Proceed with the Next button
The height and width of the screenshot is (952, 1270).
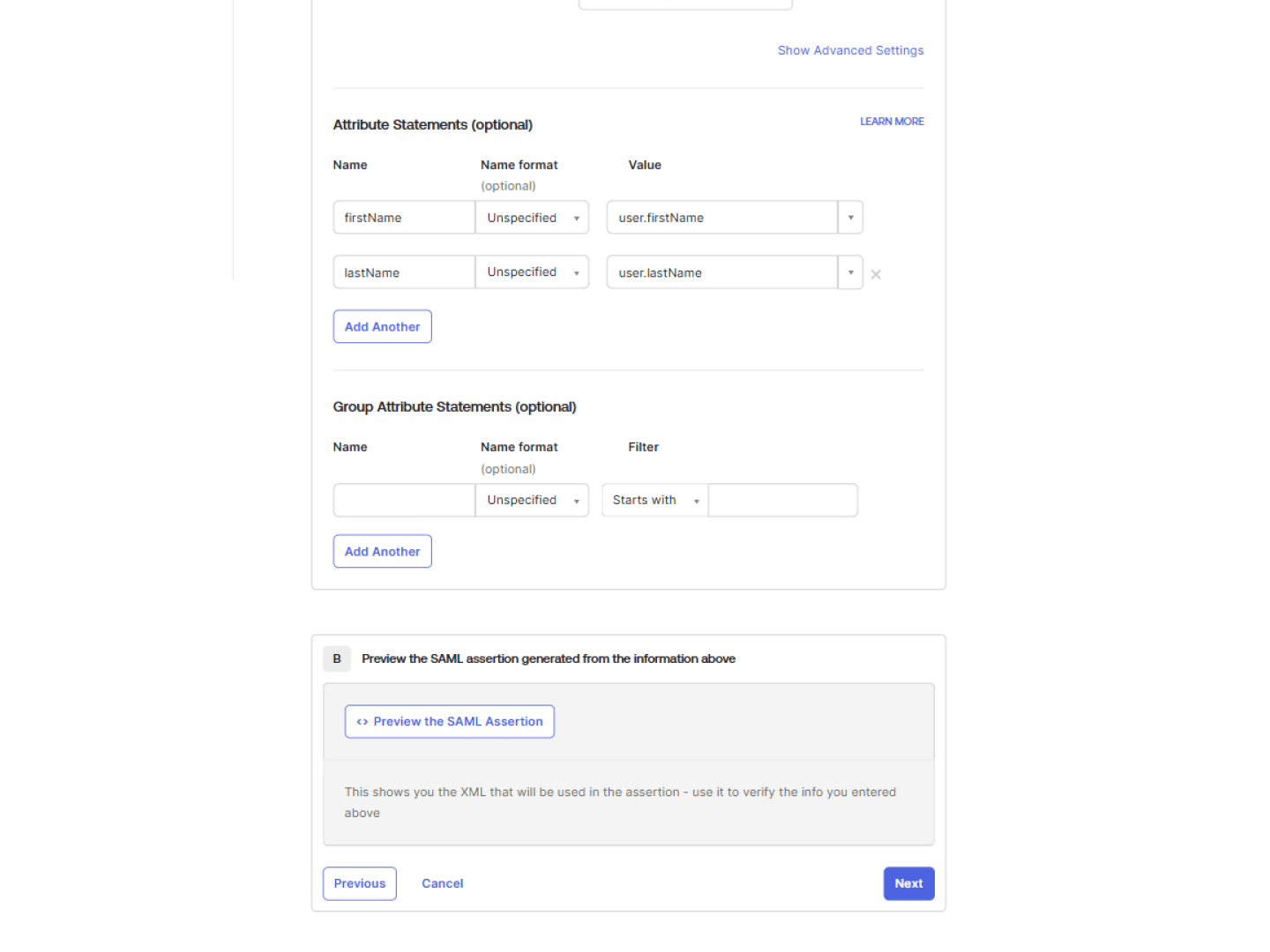click(x=908, y=884)
